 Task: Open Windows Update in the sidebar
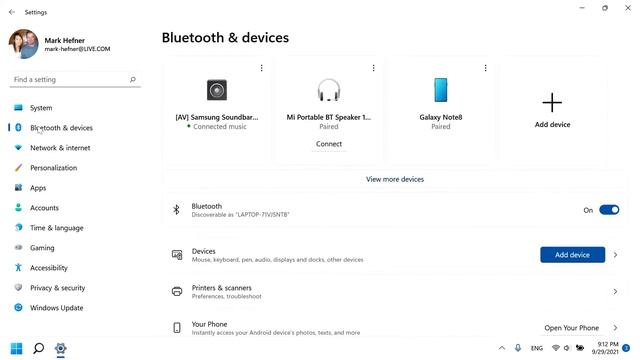56,308
